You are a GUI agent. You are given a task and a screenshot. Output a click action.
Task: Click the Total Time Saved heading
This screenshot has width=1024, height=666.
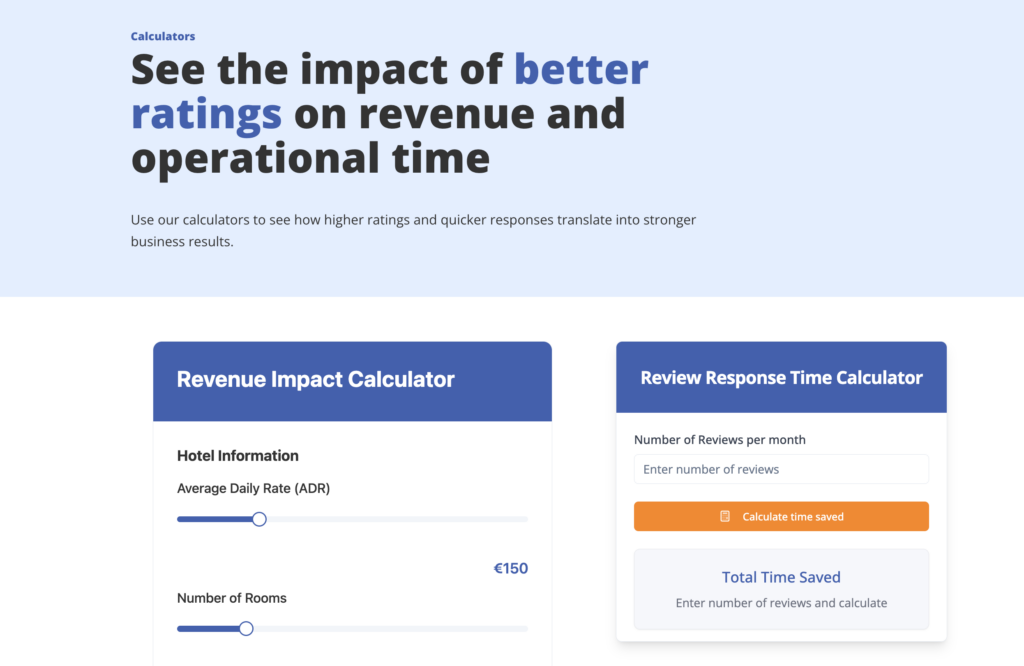781,577
